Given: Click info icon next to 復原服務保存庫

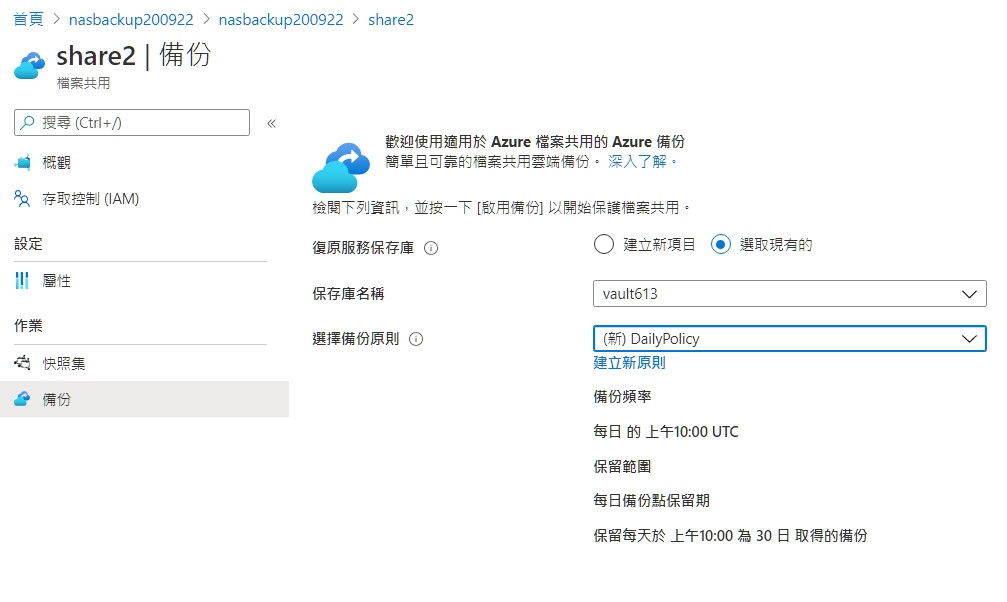Looking at the screenshot, I should (431, 248).
